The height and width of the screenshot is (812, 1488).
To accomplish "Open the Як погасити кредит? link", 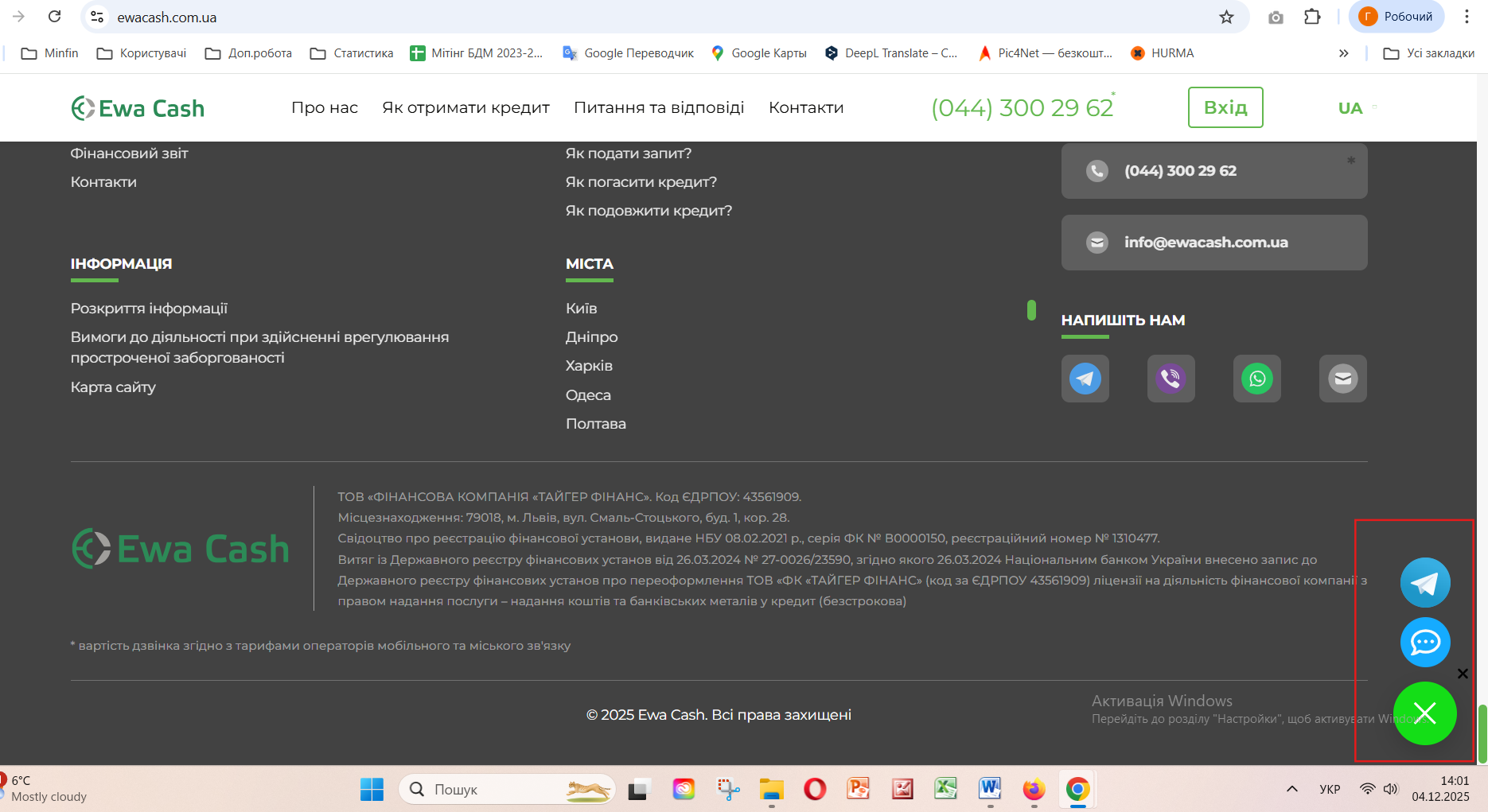I will [641, 182].
